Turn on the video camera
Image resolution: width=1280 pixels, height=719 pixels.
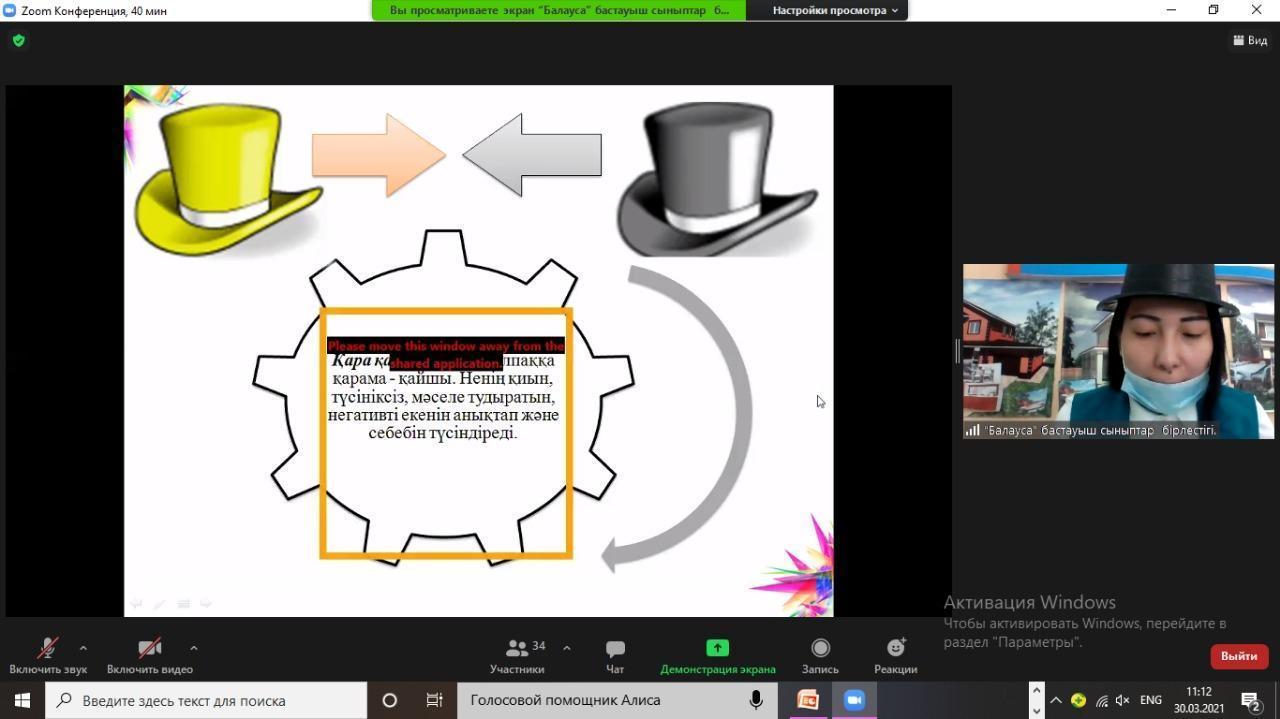coord(149,648)
